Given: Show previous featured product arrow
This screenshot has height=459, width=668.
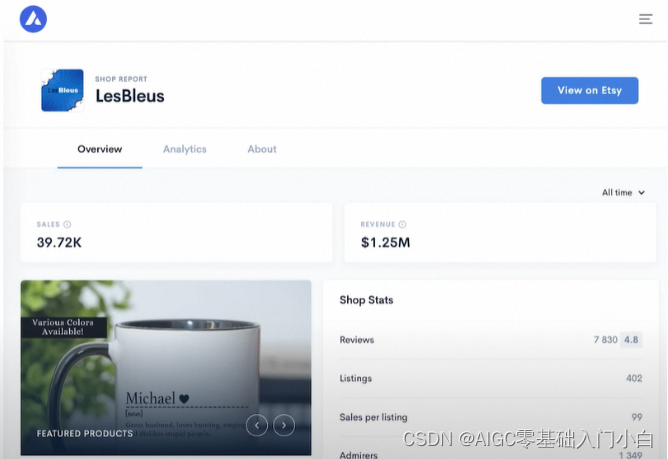Looking at the screenshot, I should coord(257,425).
